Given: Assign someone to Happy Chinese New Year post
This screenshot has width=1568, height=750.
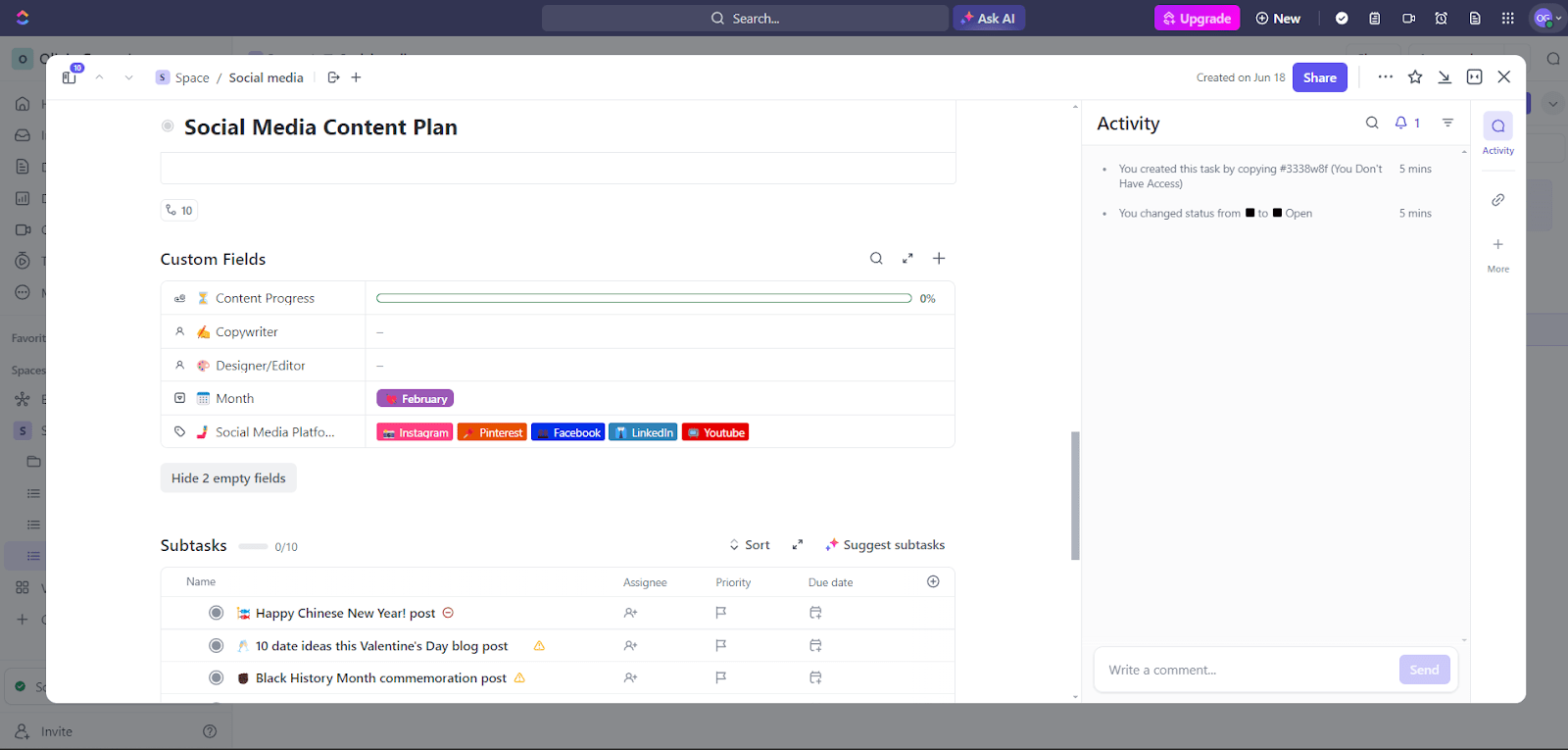Looking at the screenshot, I should point(630,613).
